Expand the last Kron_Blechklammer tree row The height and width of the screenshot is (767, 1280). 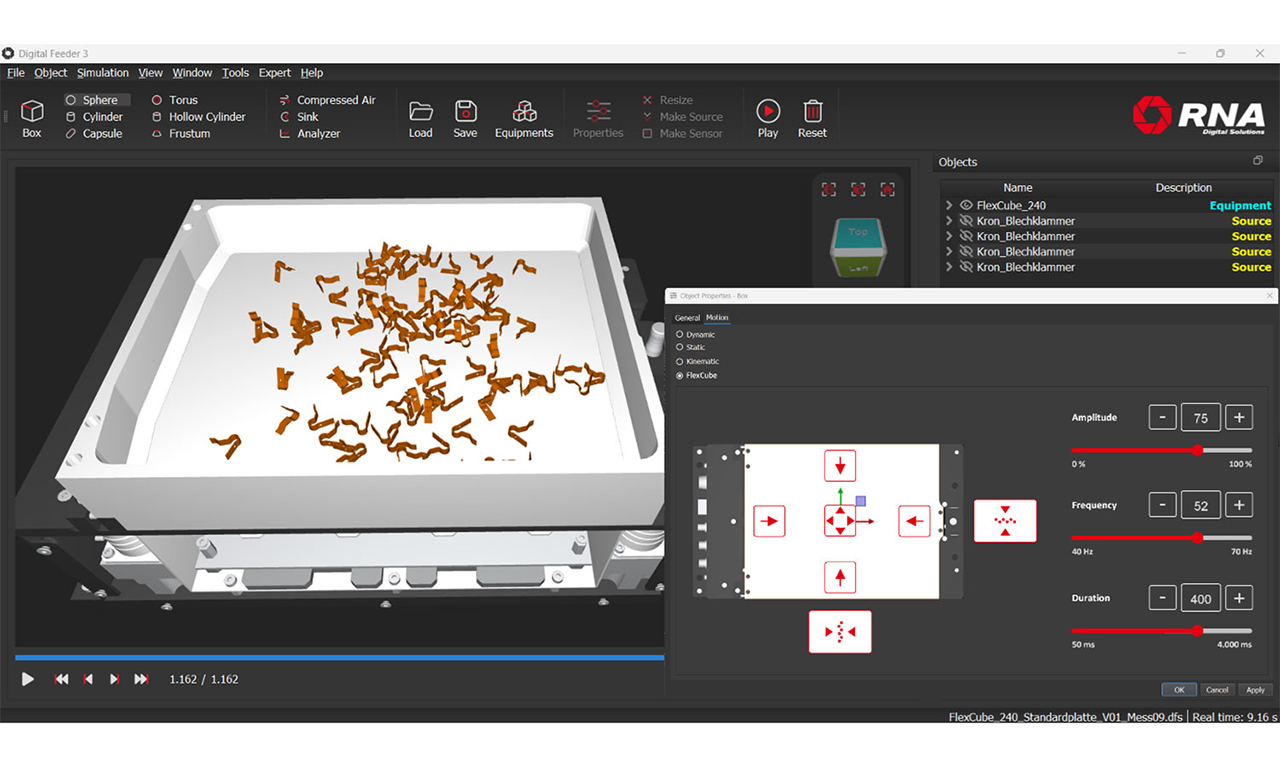pos(949,267)
